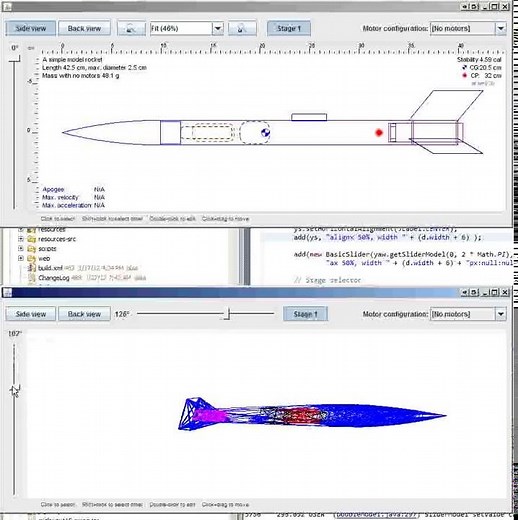Click the CG marker on the rocket
This screenshot has width=518, height=520.
[265, 133]
